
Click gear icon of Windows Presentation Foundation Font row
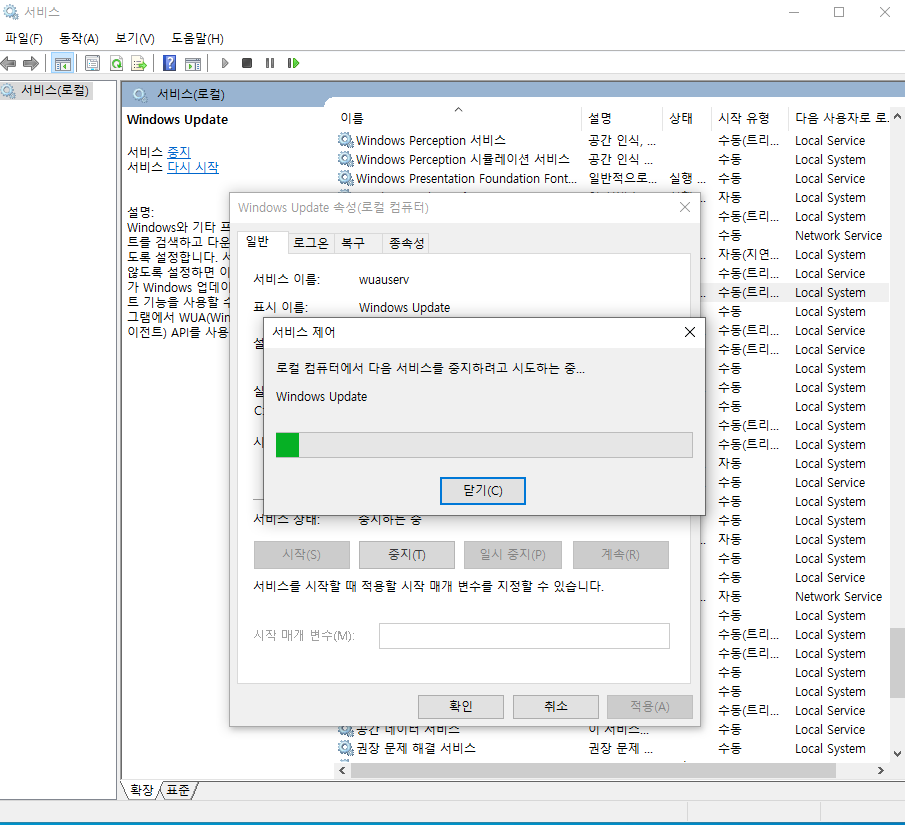tap(345, 178)
